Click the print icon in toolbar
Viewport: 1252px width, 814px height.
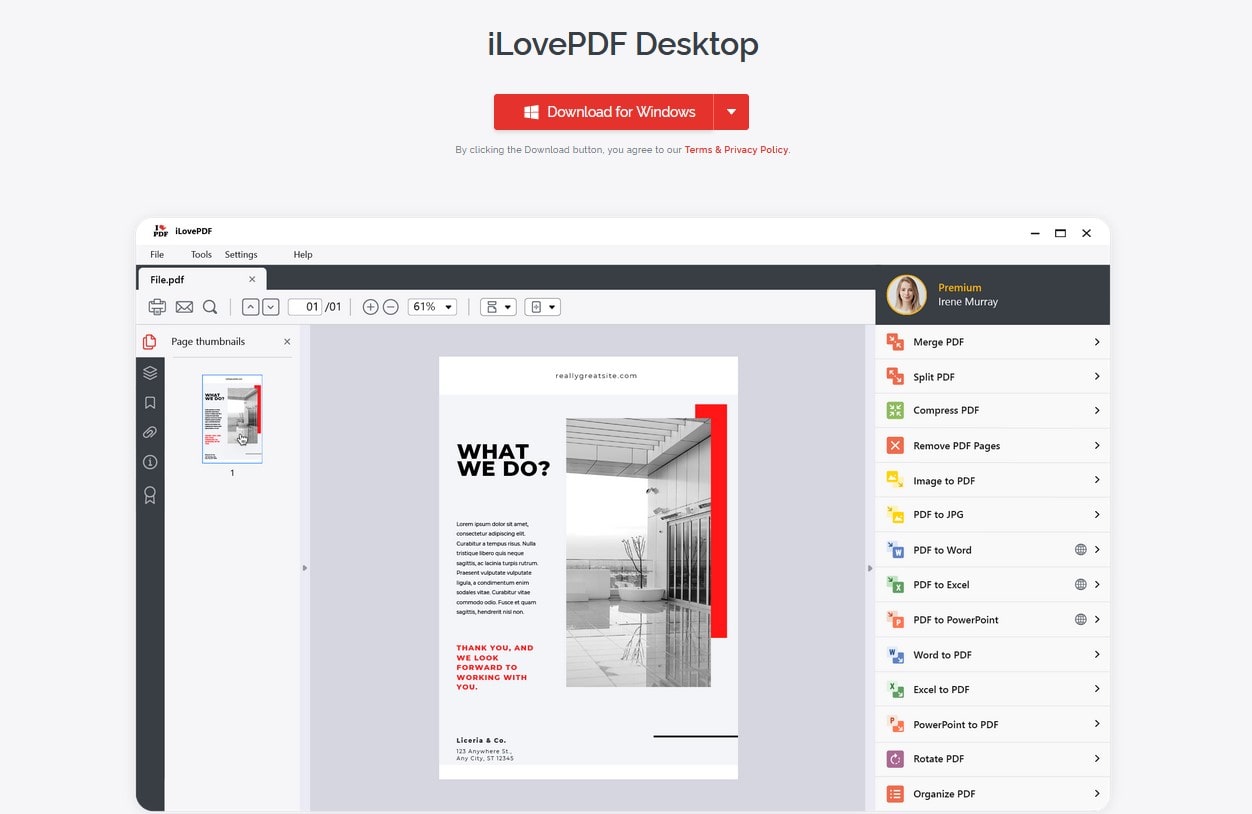tap(157, 307)
